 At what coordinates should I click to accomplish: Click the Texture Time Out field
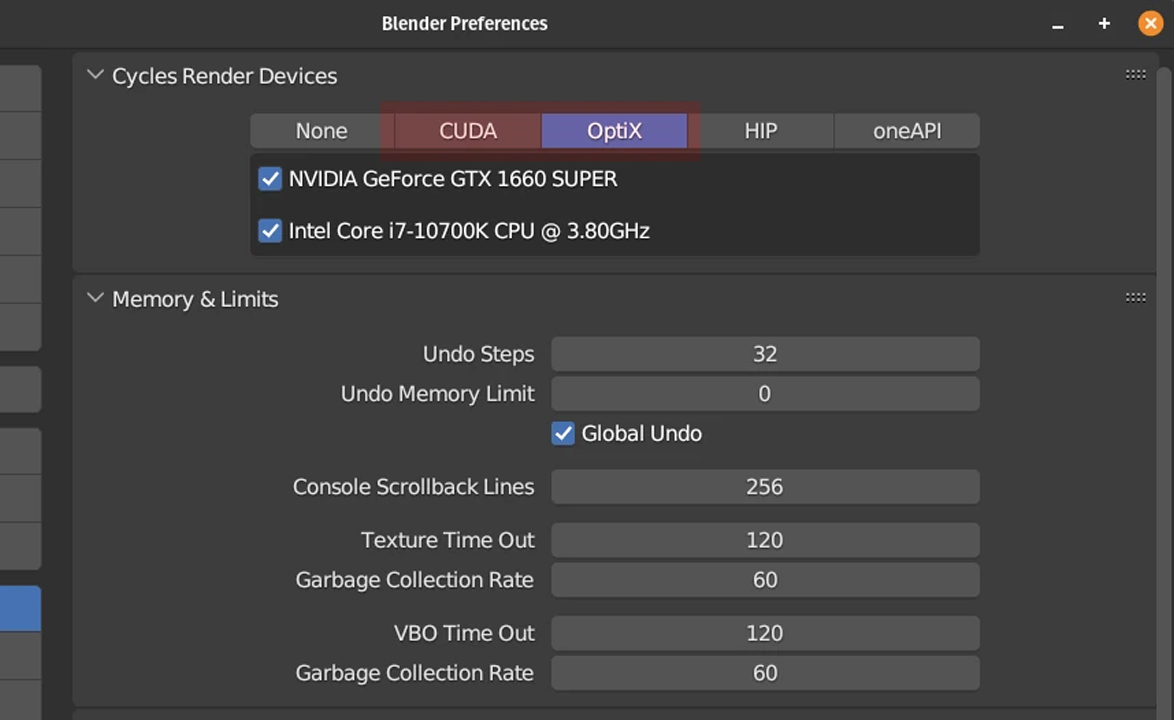point(765,540)
